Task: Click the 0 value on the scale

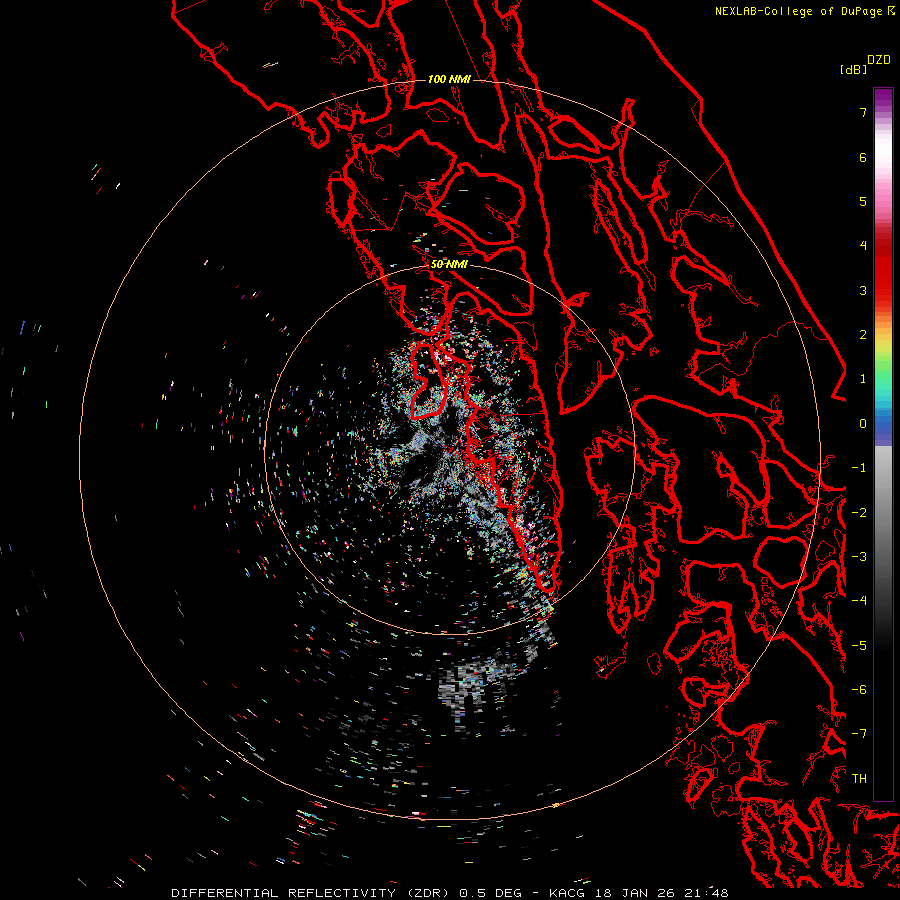Action: click(863, 424)
